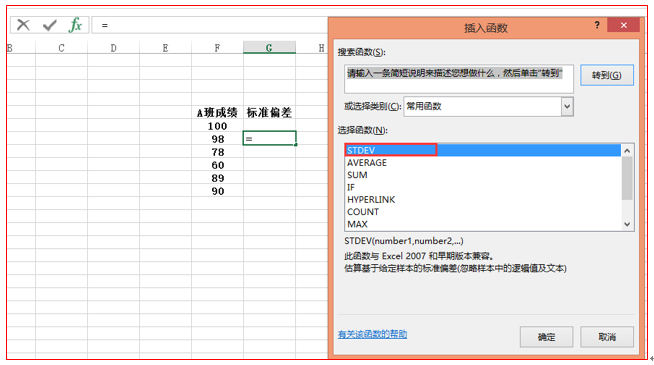Click function list scroll down arrow
Screen dimensions: 654x365
coord(627,224)
